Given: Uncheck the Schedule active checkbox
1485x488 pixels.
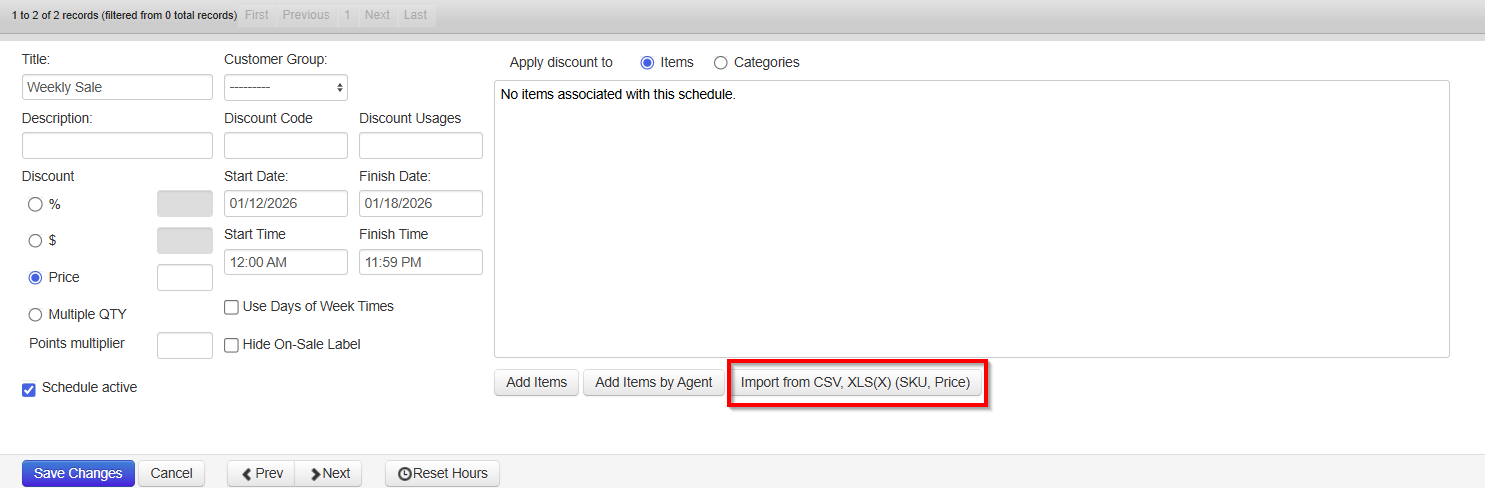Looking at the screenshot, I should 29,389.
